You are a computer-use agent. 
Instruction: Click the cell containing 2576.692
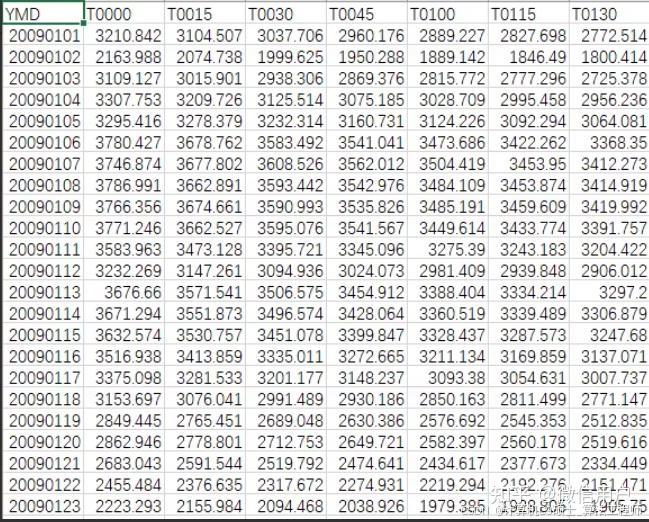coord(448,421)
